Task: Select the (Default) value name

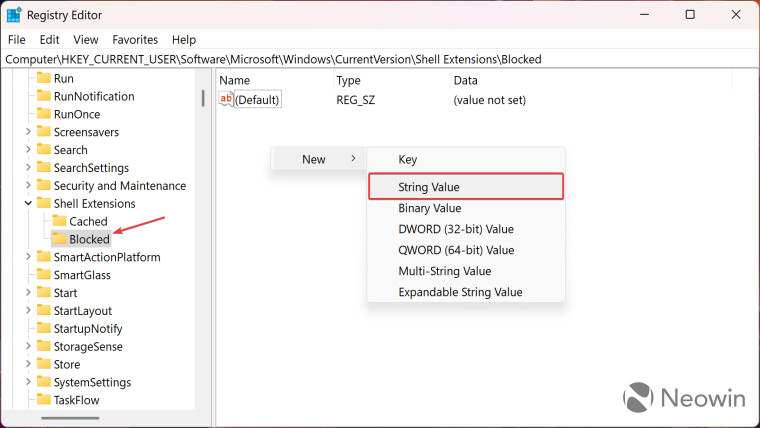Action: tap(257, 100)
